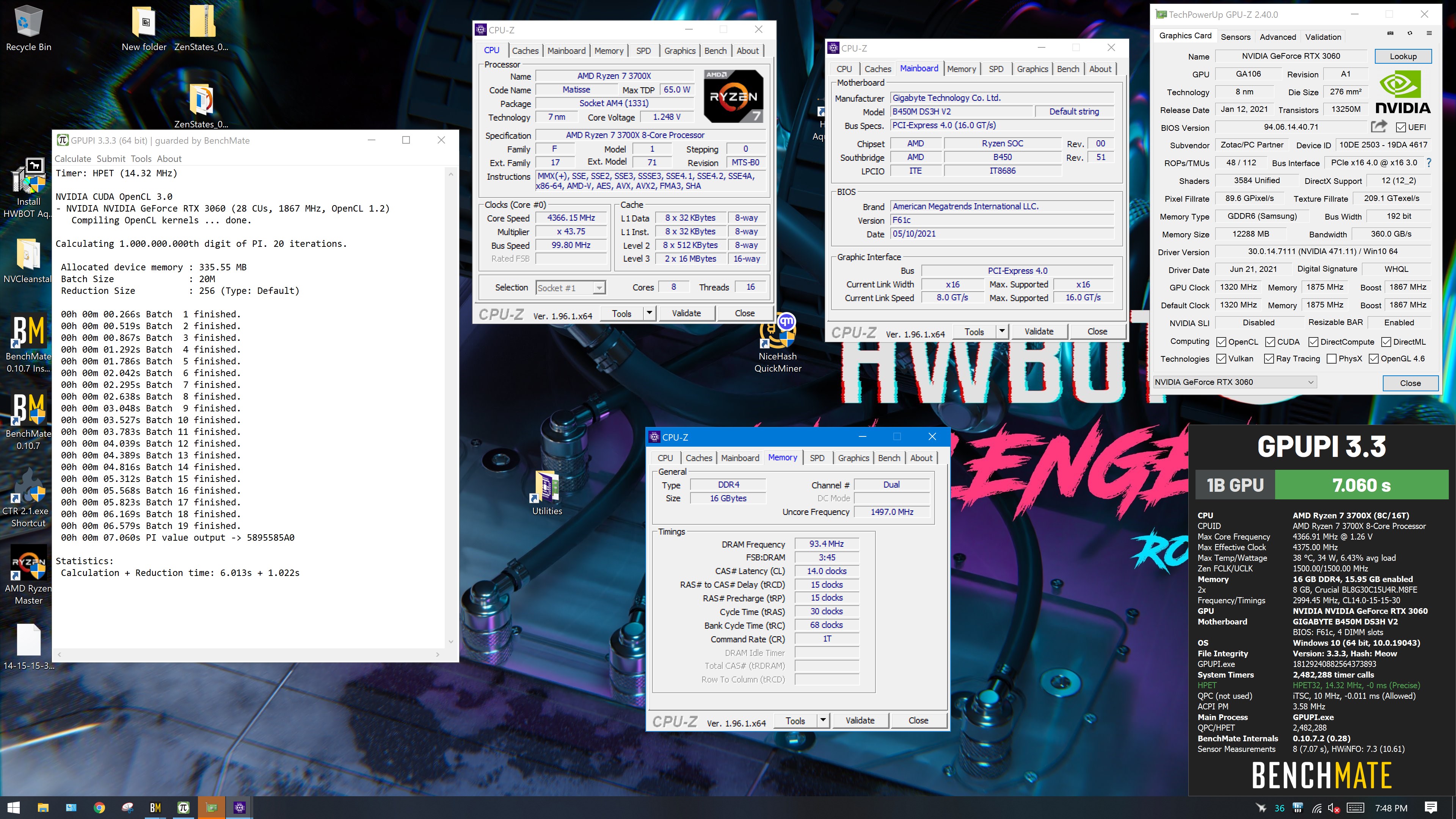
Task: Click the muted volume tray icon
Action: pyautogui.click(x=1334, y=808)
